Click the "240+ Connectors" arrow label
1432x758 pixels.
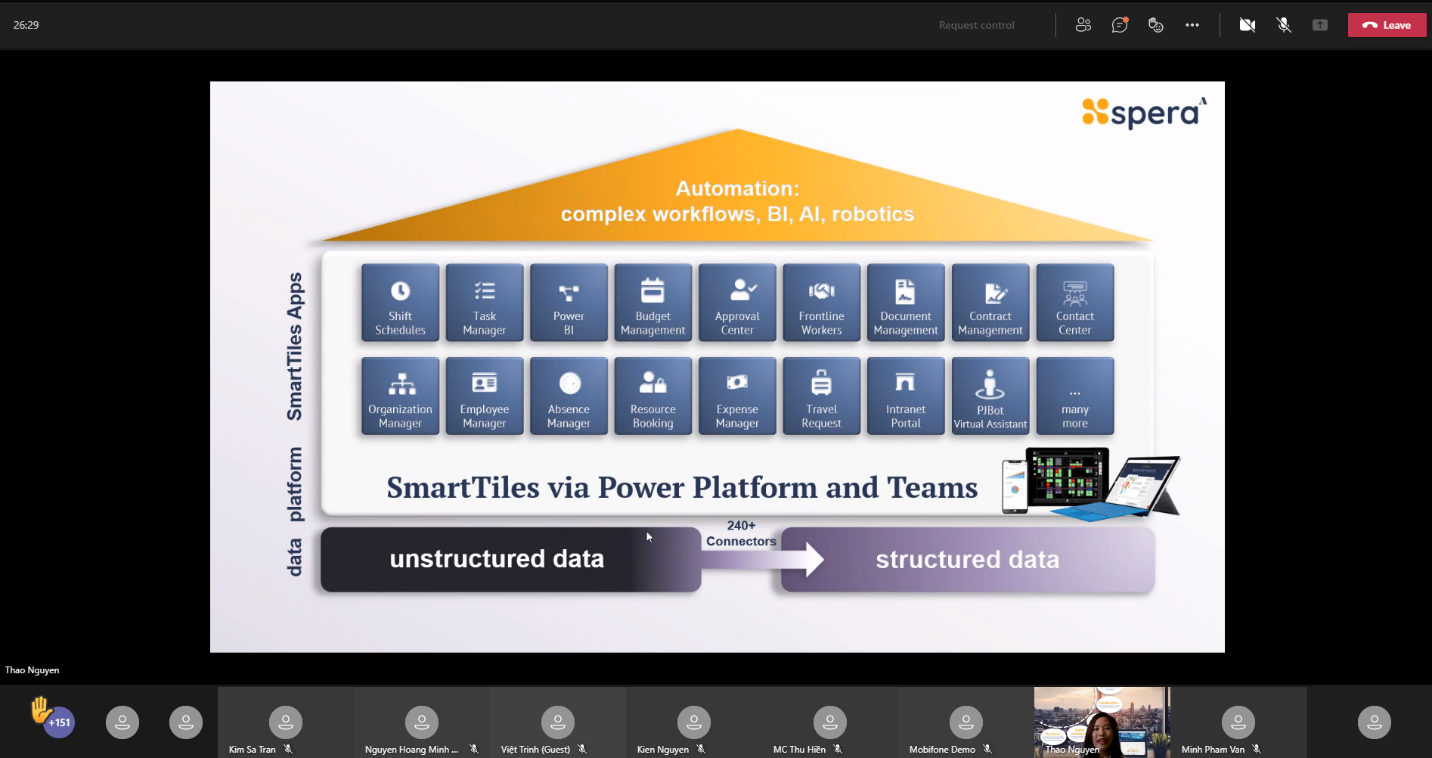pos(741,534)
